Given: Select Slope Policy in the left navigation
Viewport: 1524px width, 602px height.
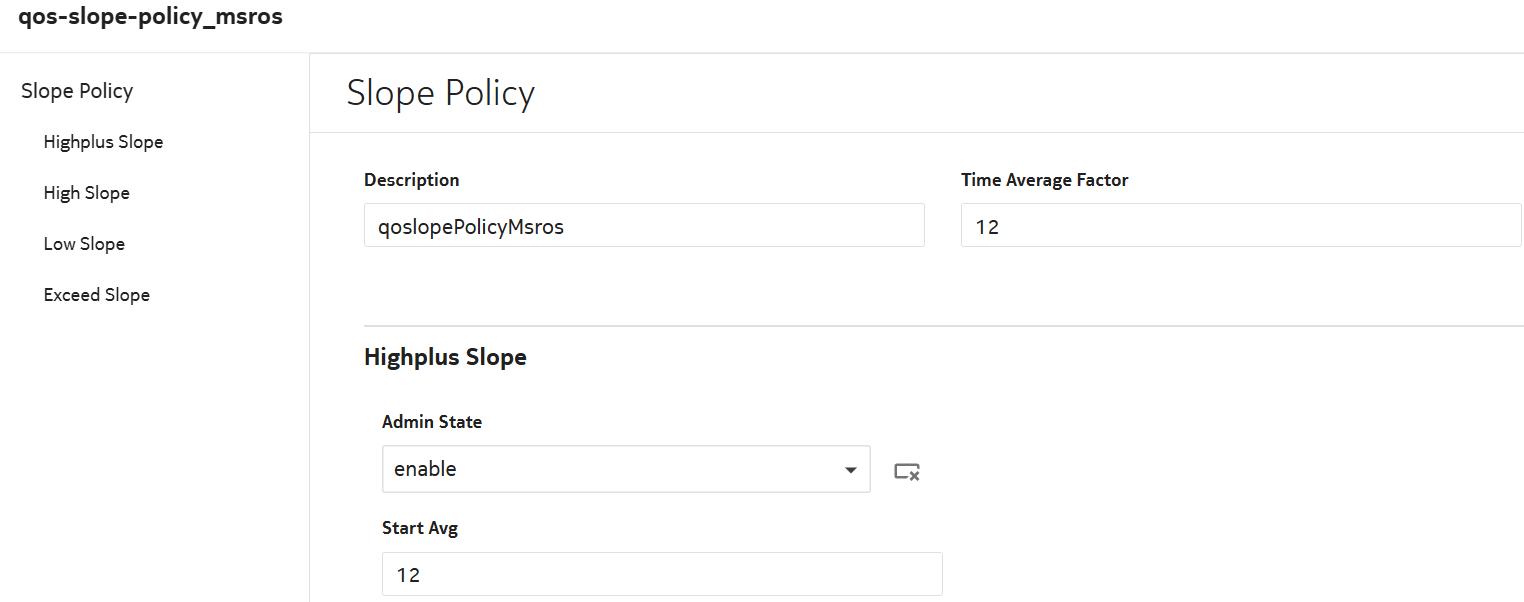Looking at the screenshot, I should [x=77, y=91].
